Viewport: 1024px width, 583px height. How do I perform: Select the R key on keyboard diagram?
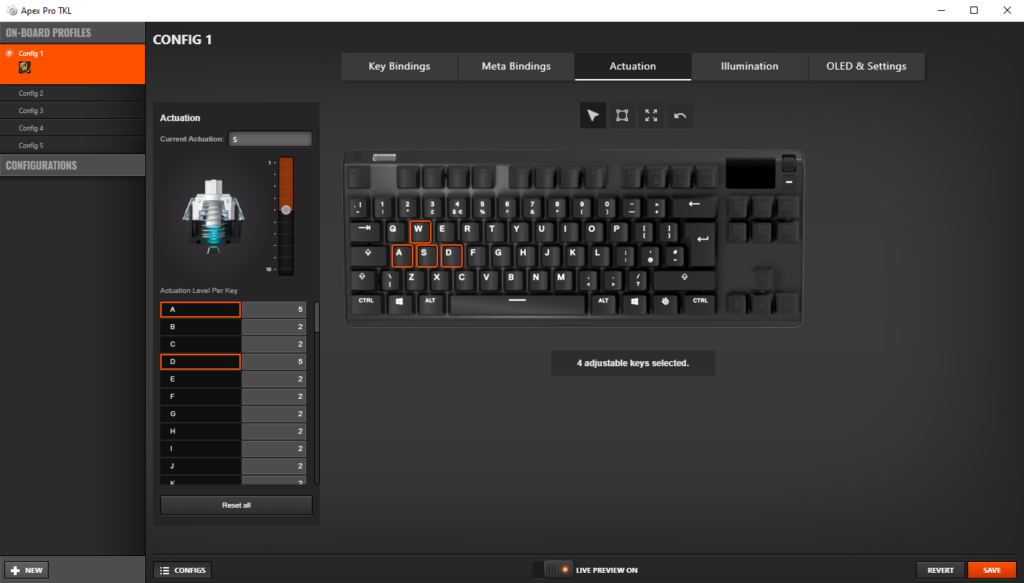pos(469,231)
